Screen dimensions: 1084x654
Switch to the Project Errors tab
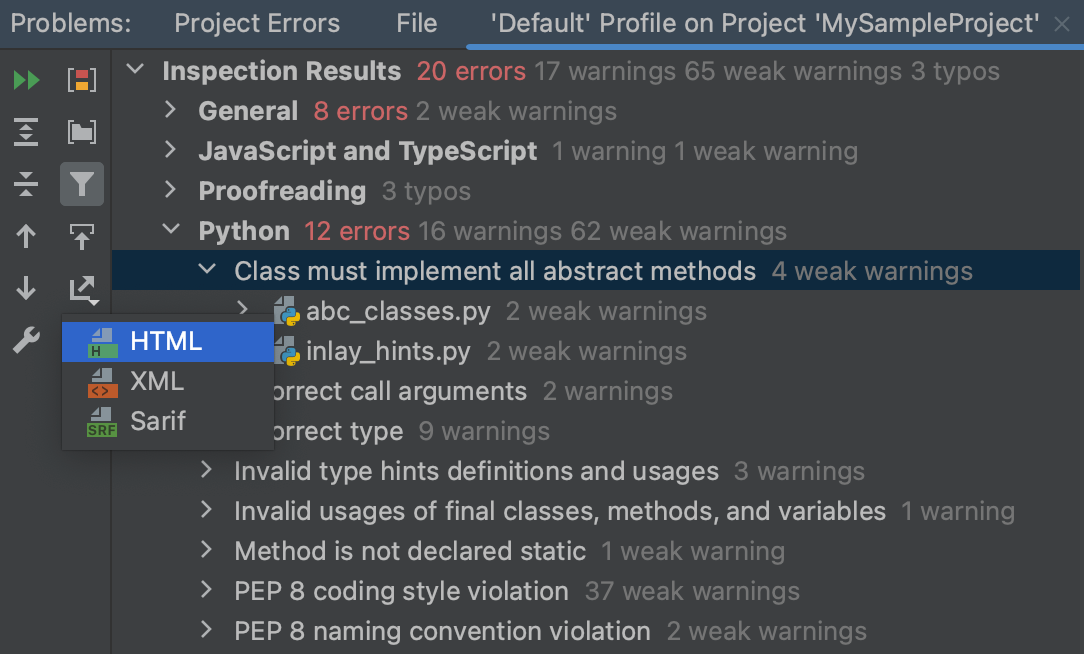tap(256, 23)
